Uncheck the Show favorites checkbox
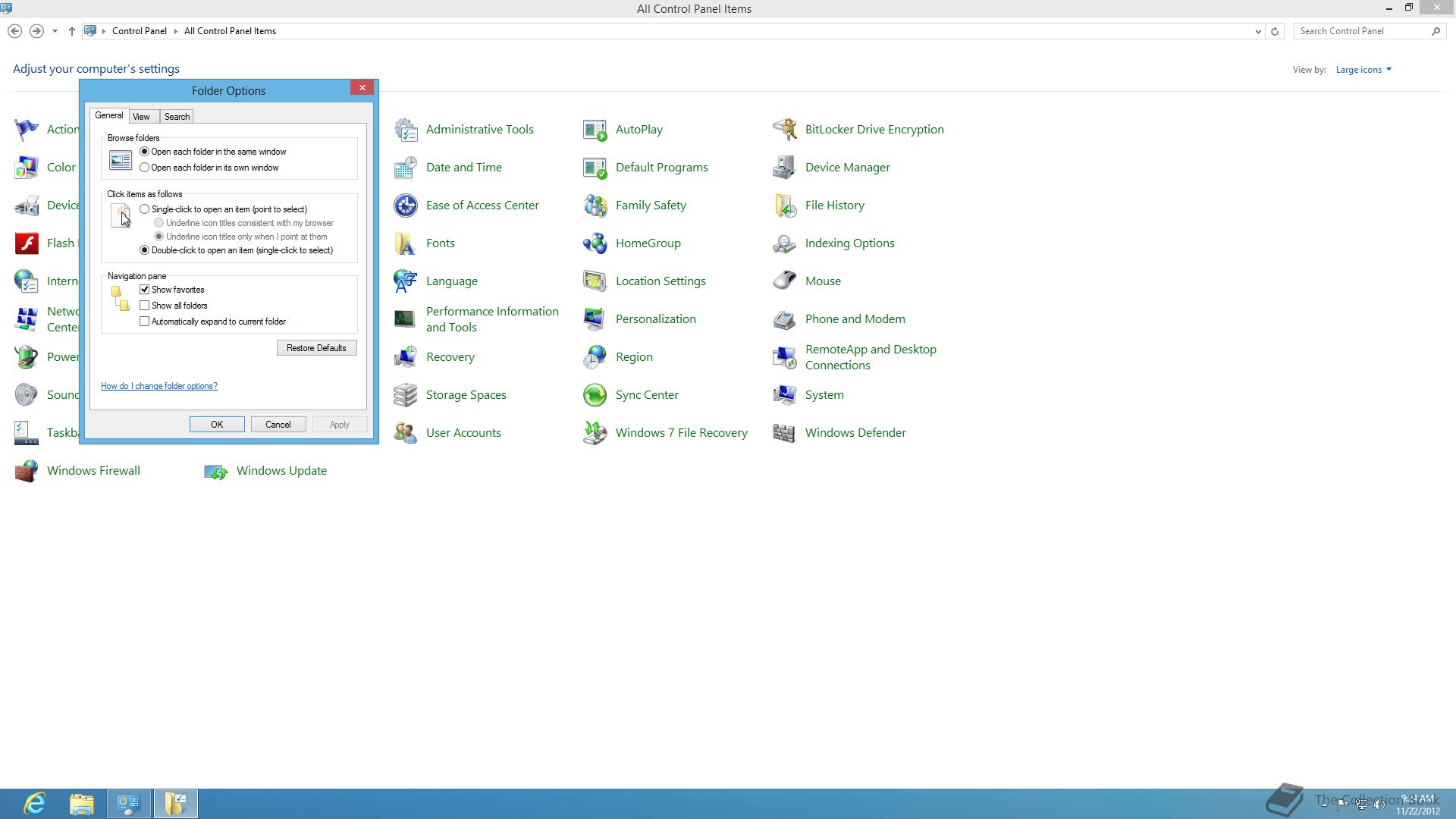Viewport: 1456px width, 819px height. [x=145, y=290]
